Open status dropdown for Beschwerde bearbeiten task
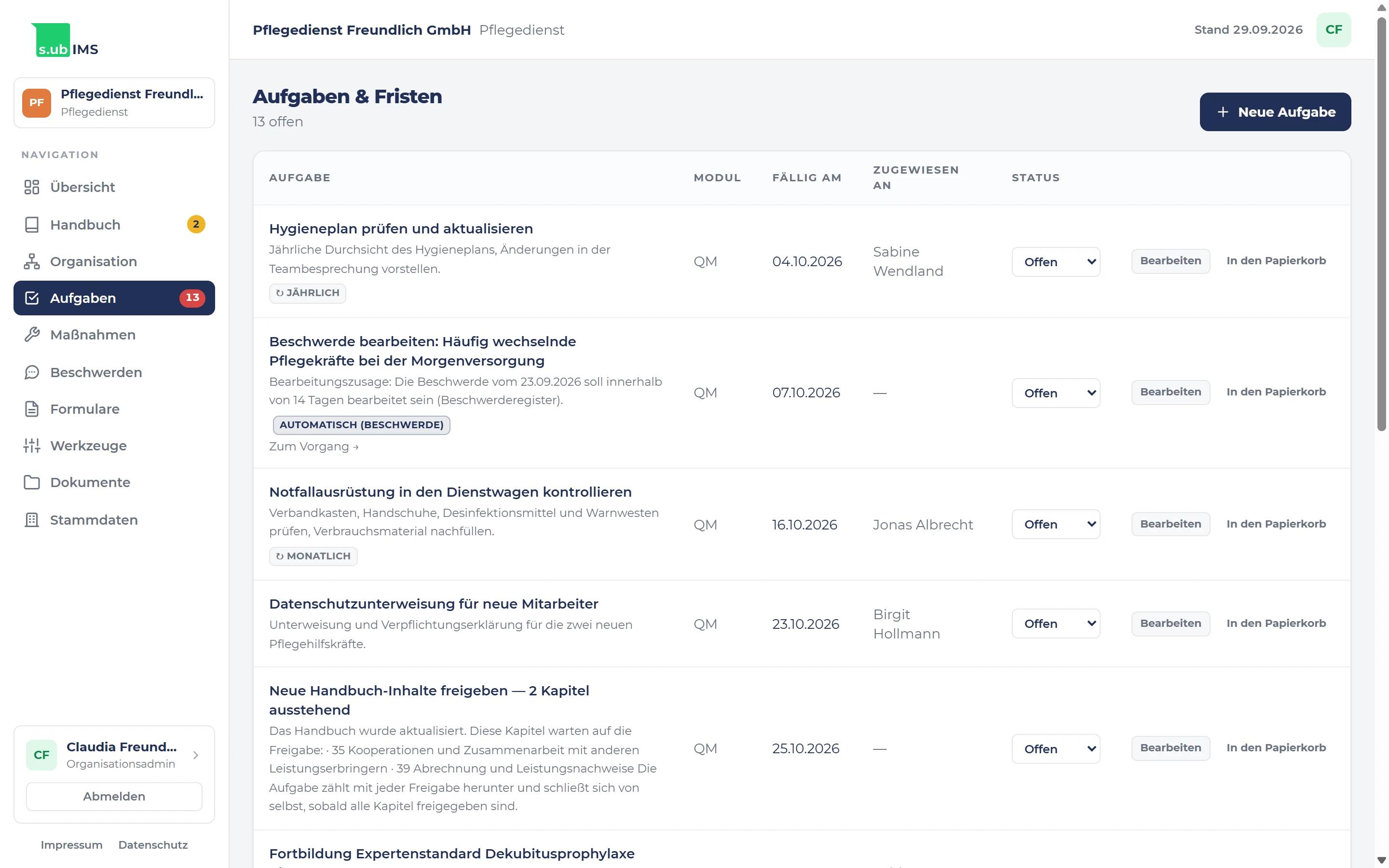The height and width of the screenshot is (868, 1389). point(1056,393)
